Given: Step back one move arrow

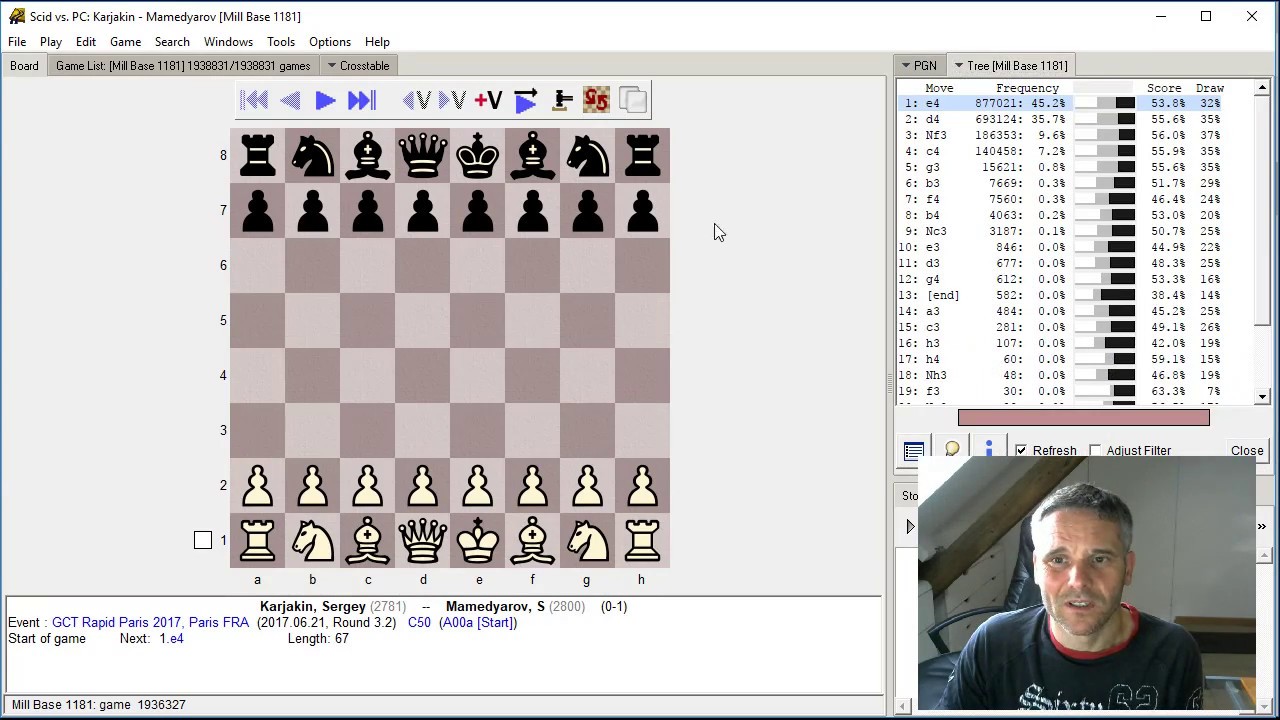Looking at the screenshot, I should tap(290, 100).
